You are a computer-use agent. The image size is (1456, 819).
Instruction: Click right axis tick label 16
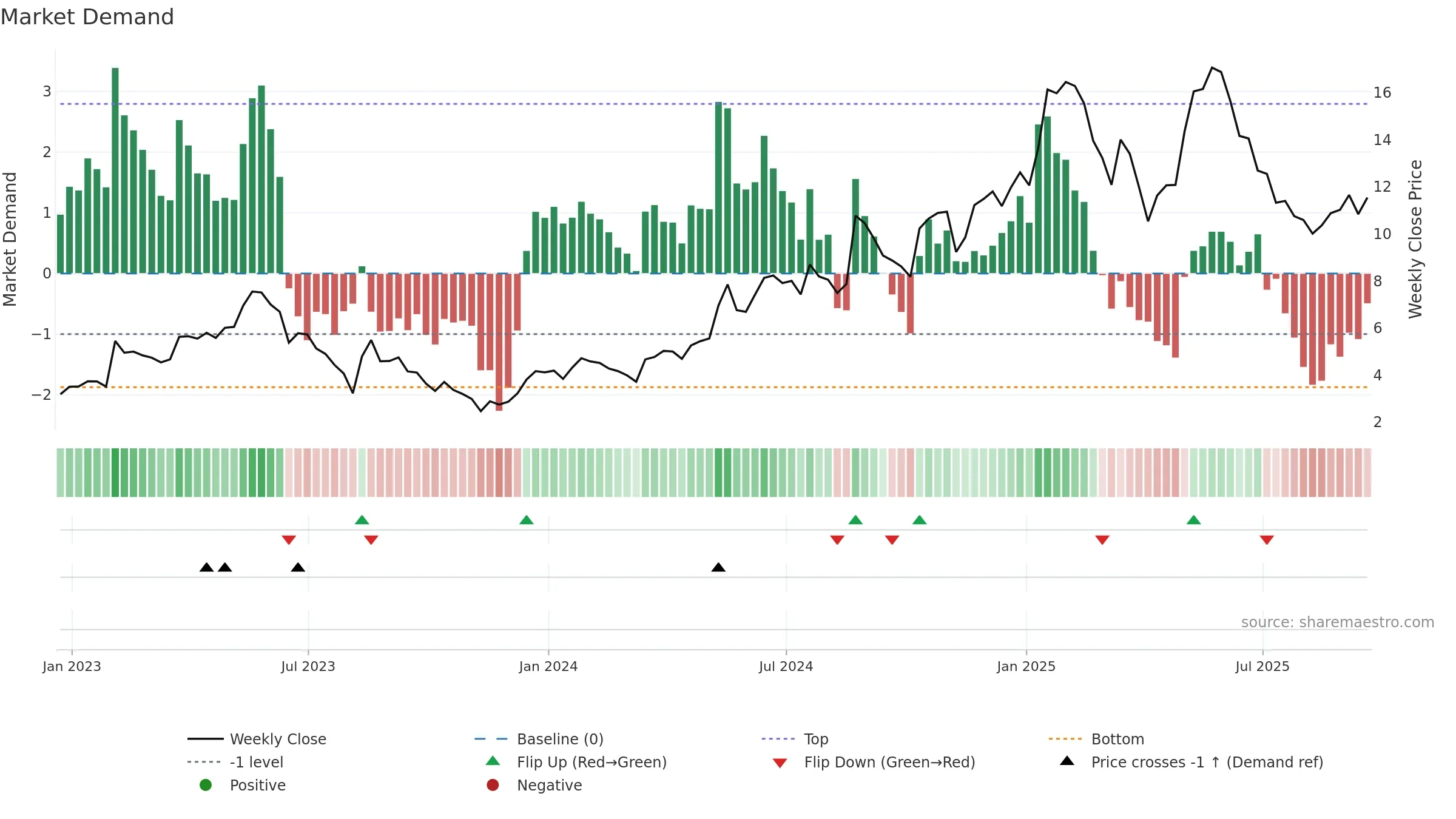1383,93
